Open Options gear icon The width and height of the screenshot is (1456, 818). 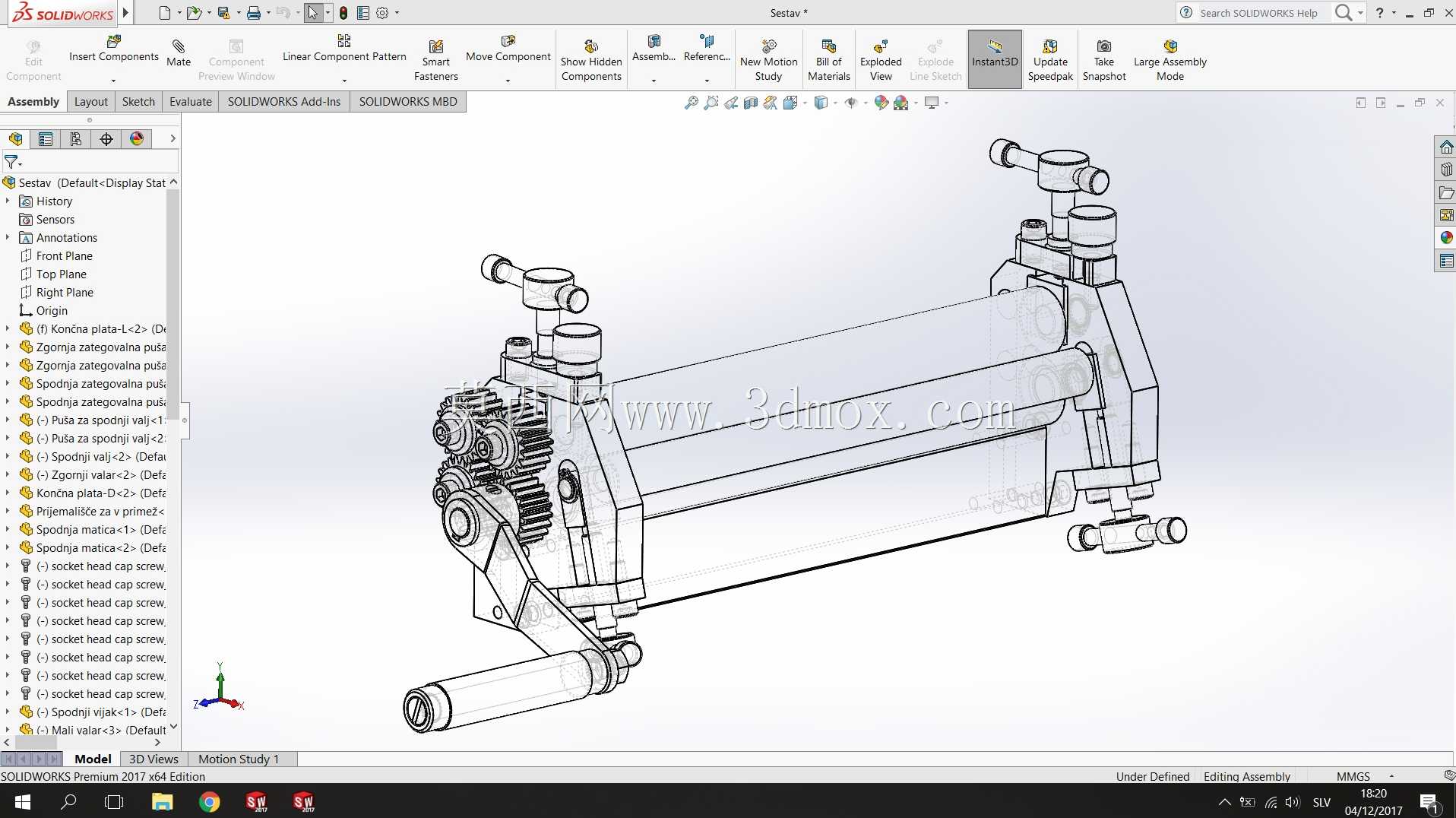tap(382, 13)
